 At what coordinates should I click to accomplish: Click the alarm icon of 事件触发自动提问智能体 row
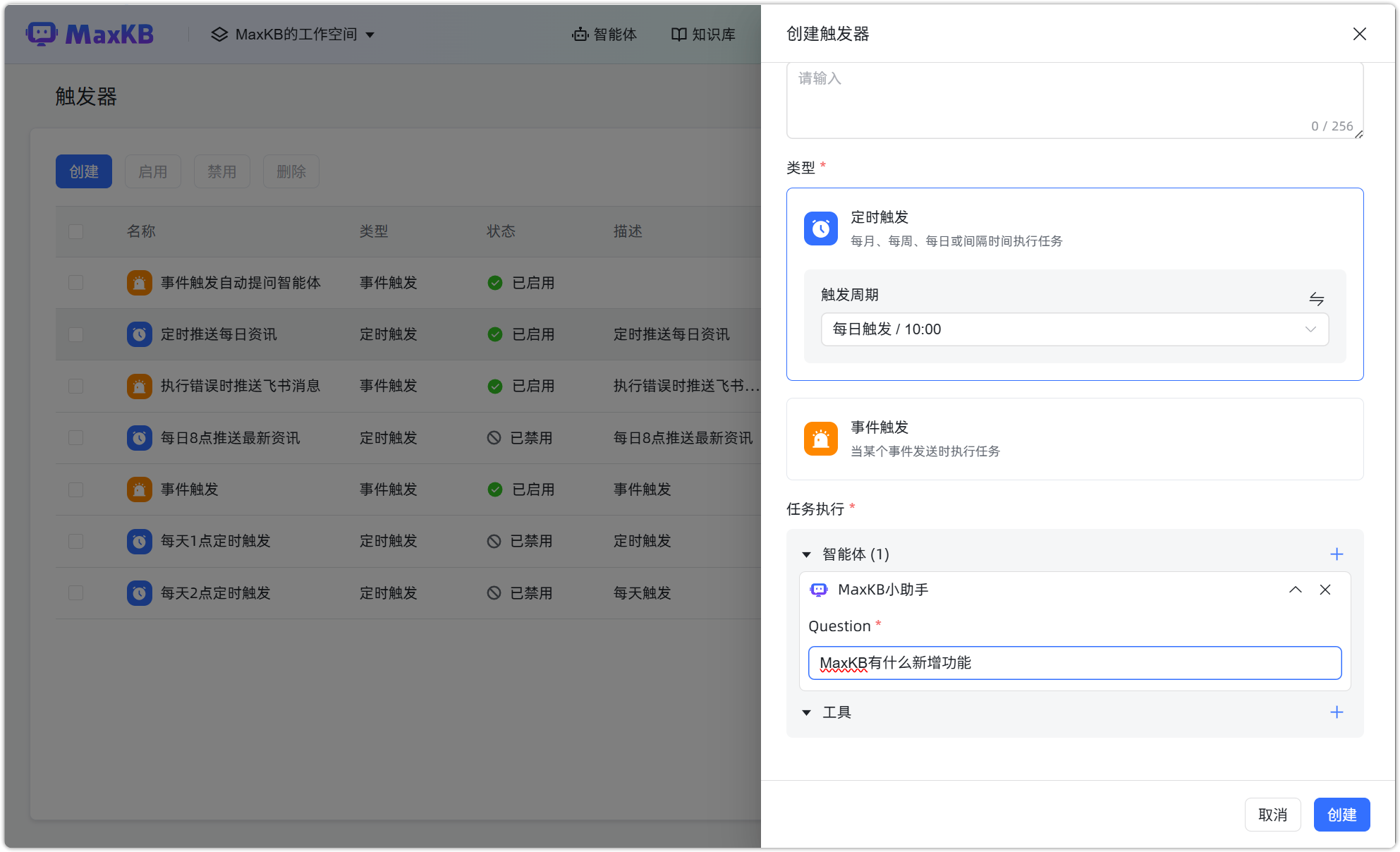139,282
